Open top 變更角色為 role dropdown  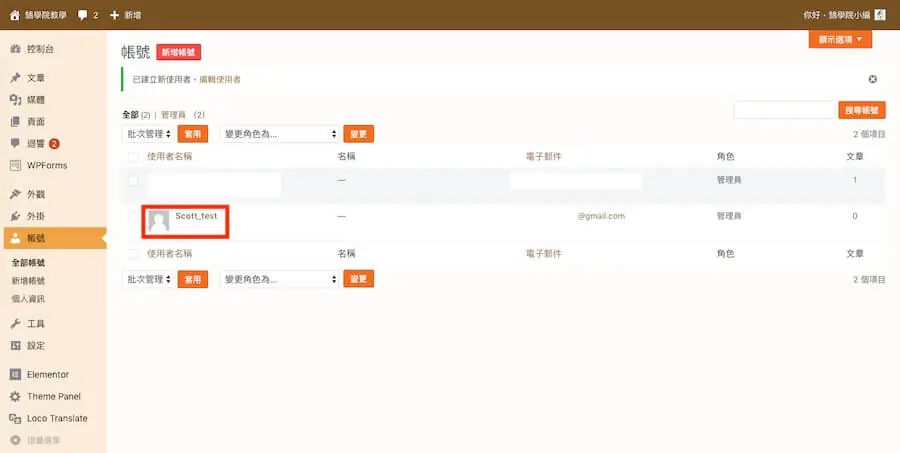point(280,134)
